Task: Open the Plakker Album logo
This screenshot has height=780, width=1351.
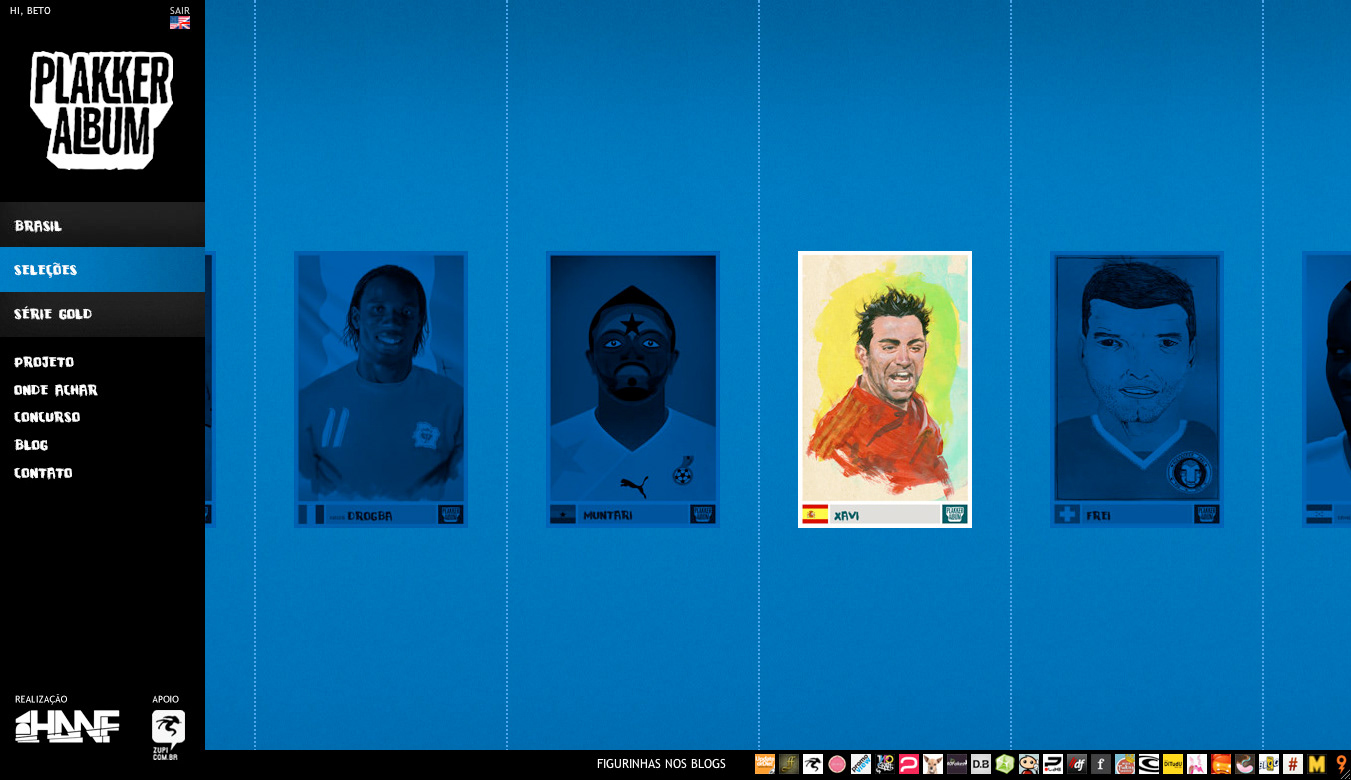Action: click(x=101, y=111)
